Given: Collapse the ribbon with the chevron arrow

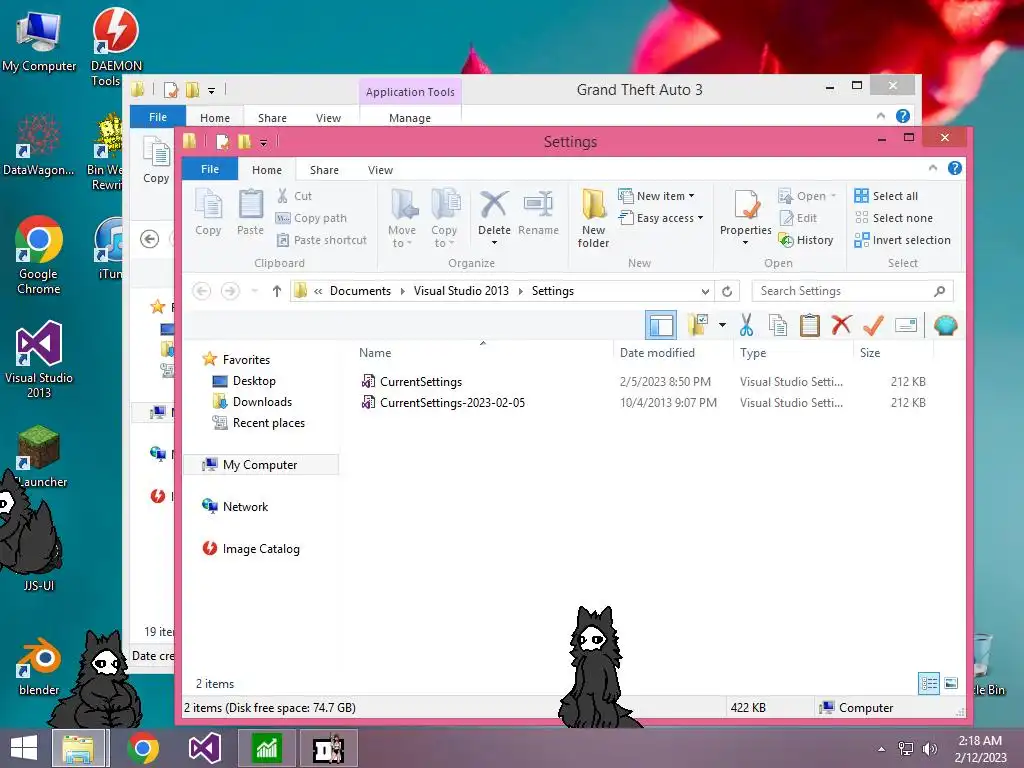Looking at the screenshot, I should 933,168.
